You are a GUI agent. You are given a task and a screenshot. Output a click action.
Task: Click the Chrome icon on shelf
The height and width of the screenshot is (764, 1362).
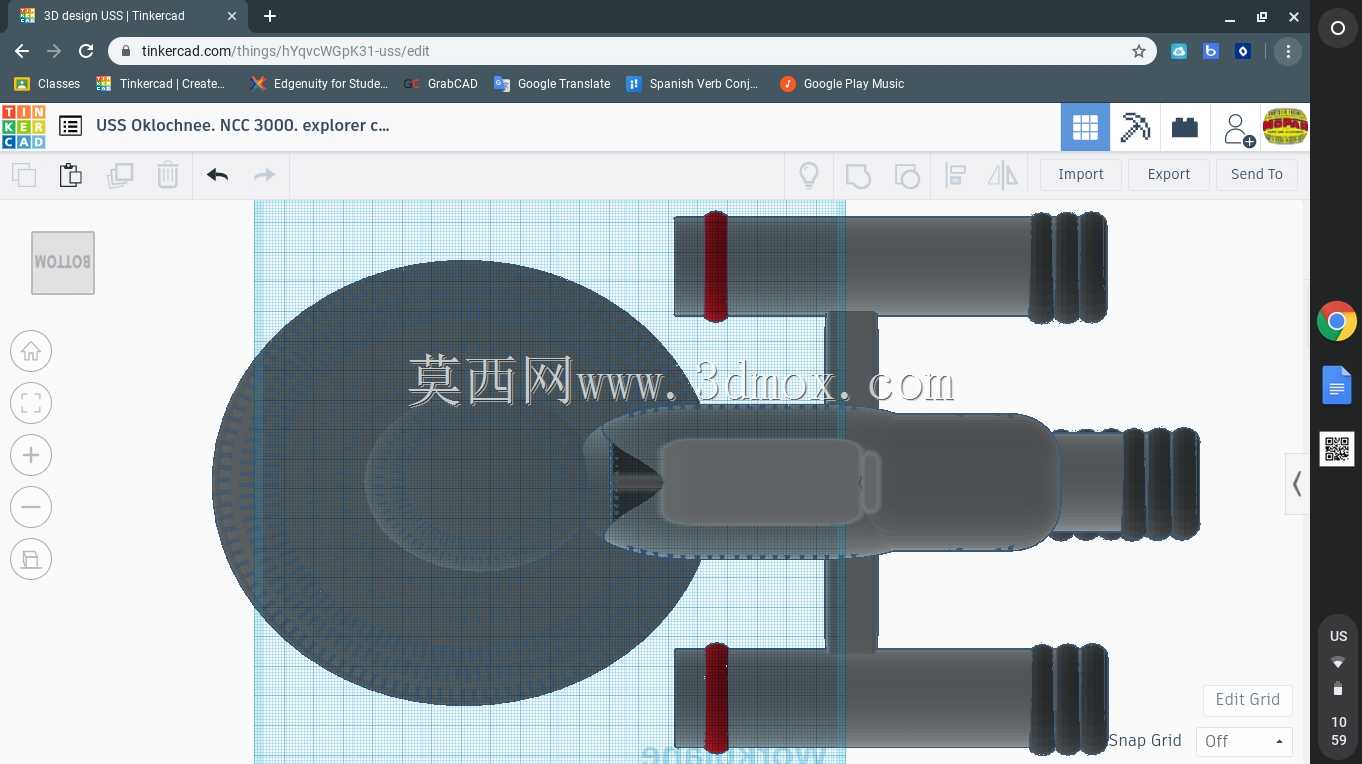click(1337, 322)
